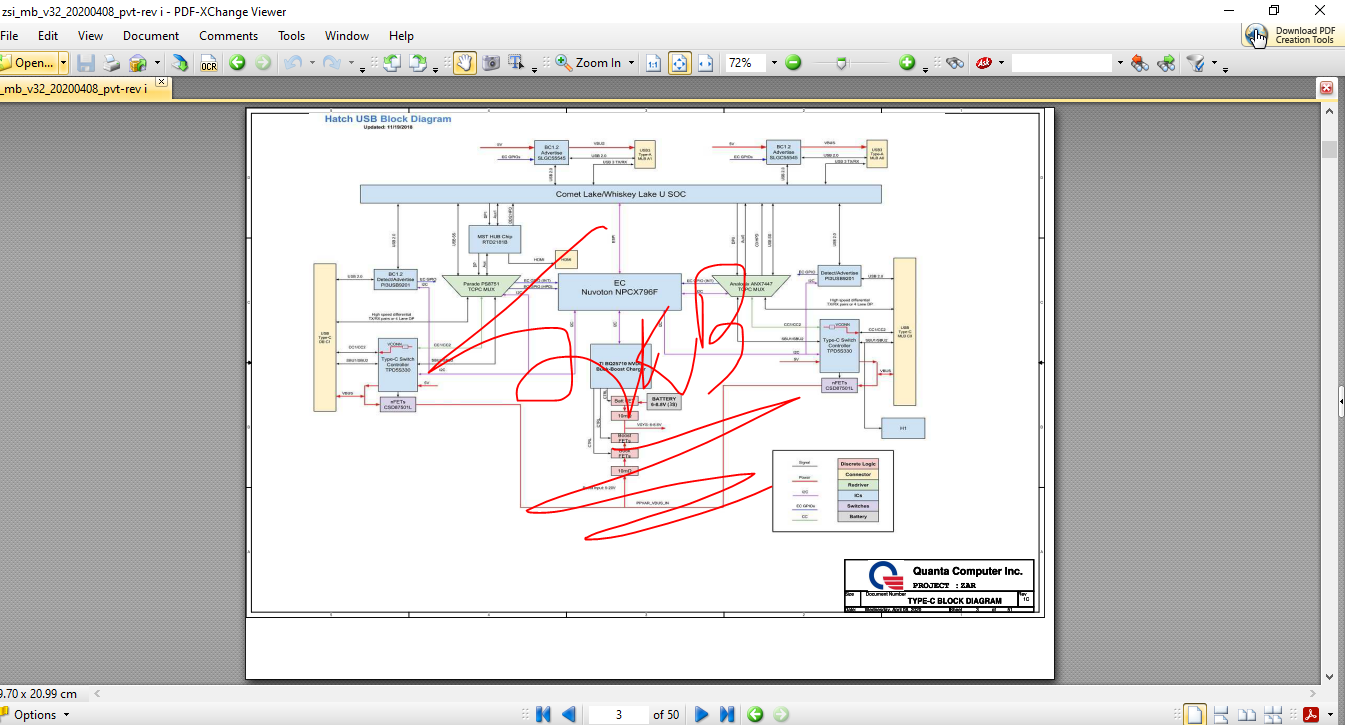
Task: Click Download PDF Creation Tools button
Action: coord(1291,36)
